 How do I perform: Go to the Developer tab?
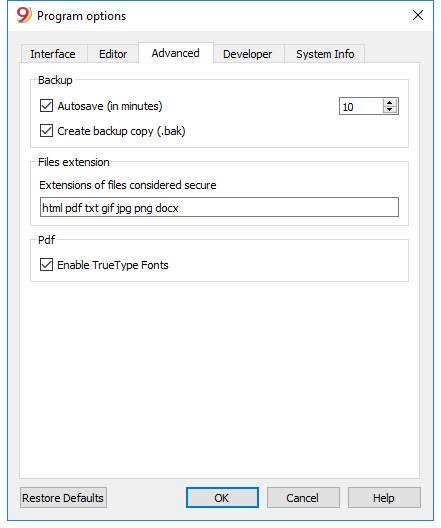pyautogui.click(x=248, y=54)
